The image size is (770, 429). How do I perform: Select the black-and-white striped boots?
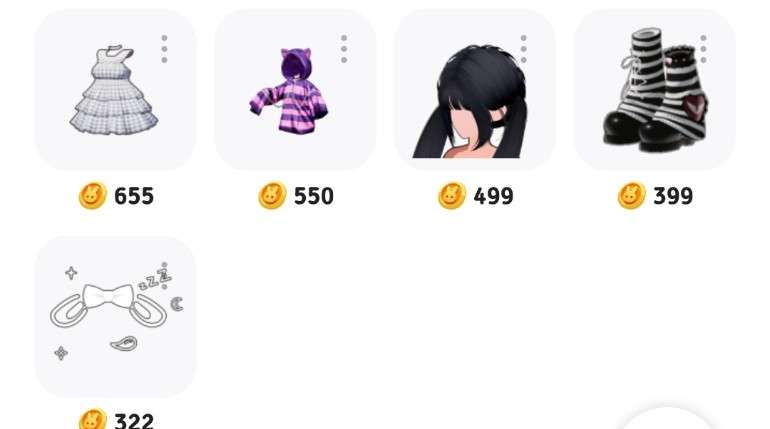[x=655, y=89]
